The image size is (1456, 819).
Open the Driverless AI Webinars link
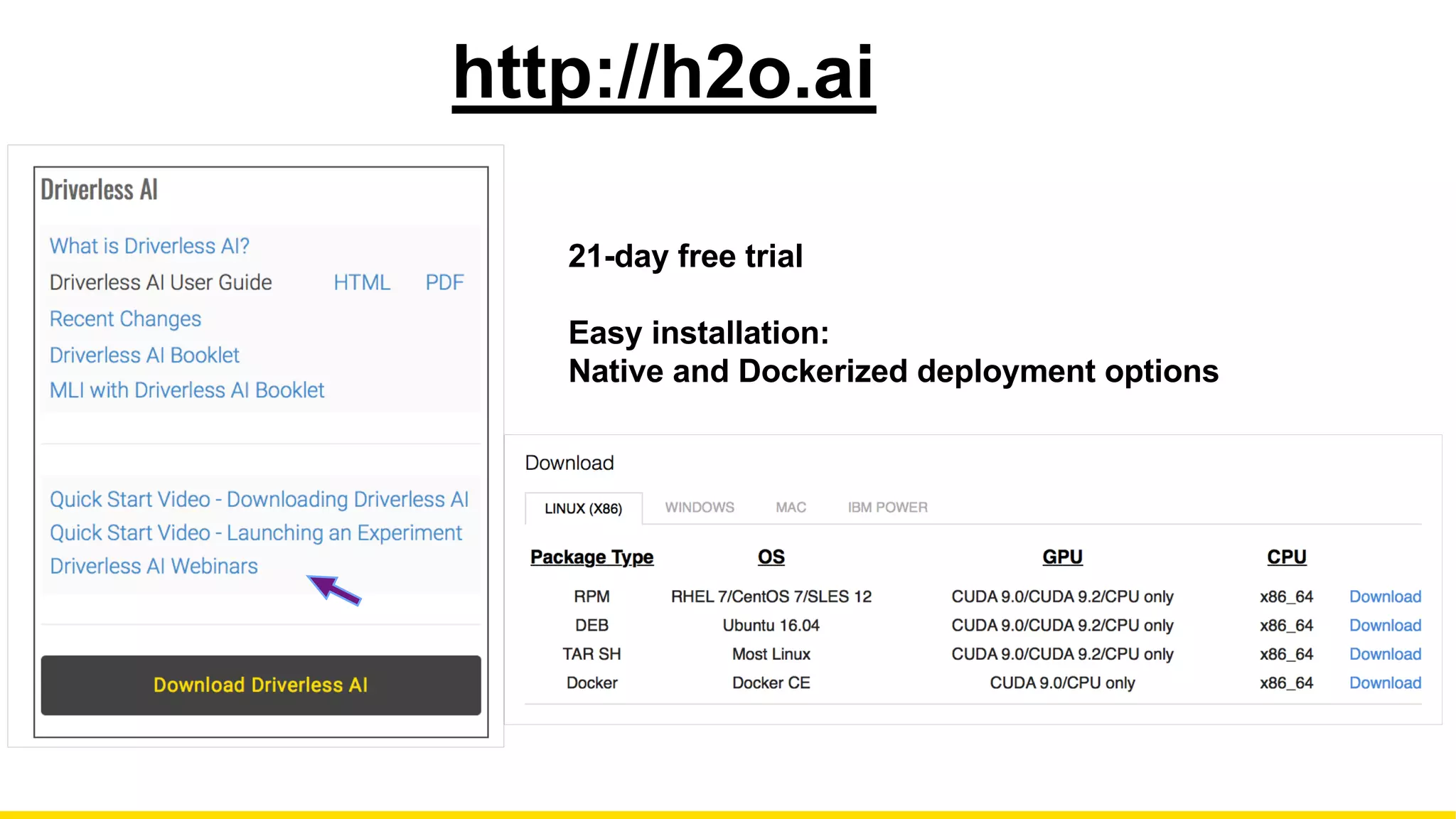pyautogui.click(x=154, y=566)
